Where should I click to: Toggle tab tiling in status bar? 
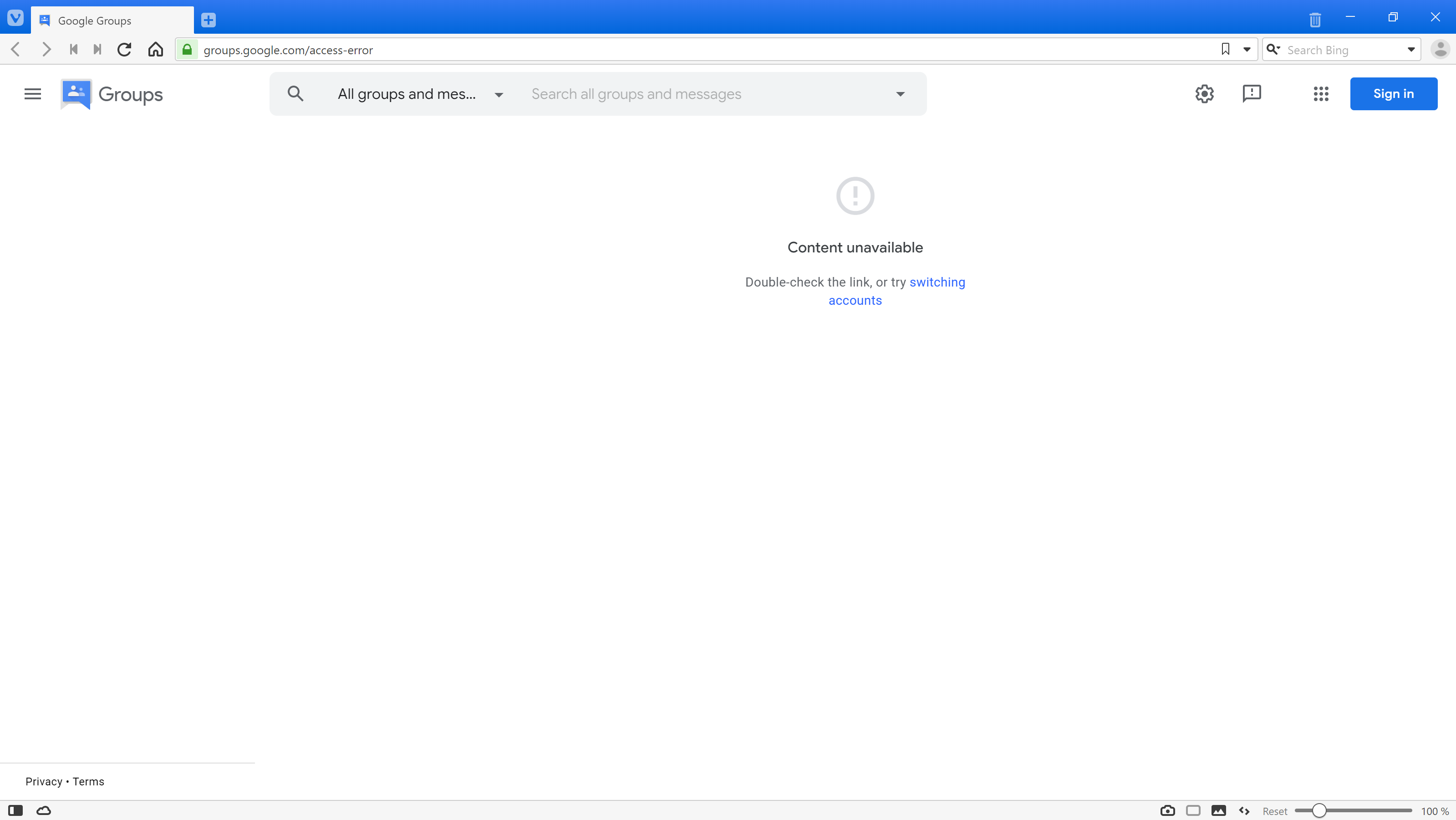[x=1193, y=810]
